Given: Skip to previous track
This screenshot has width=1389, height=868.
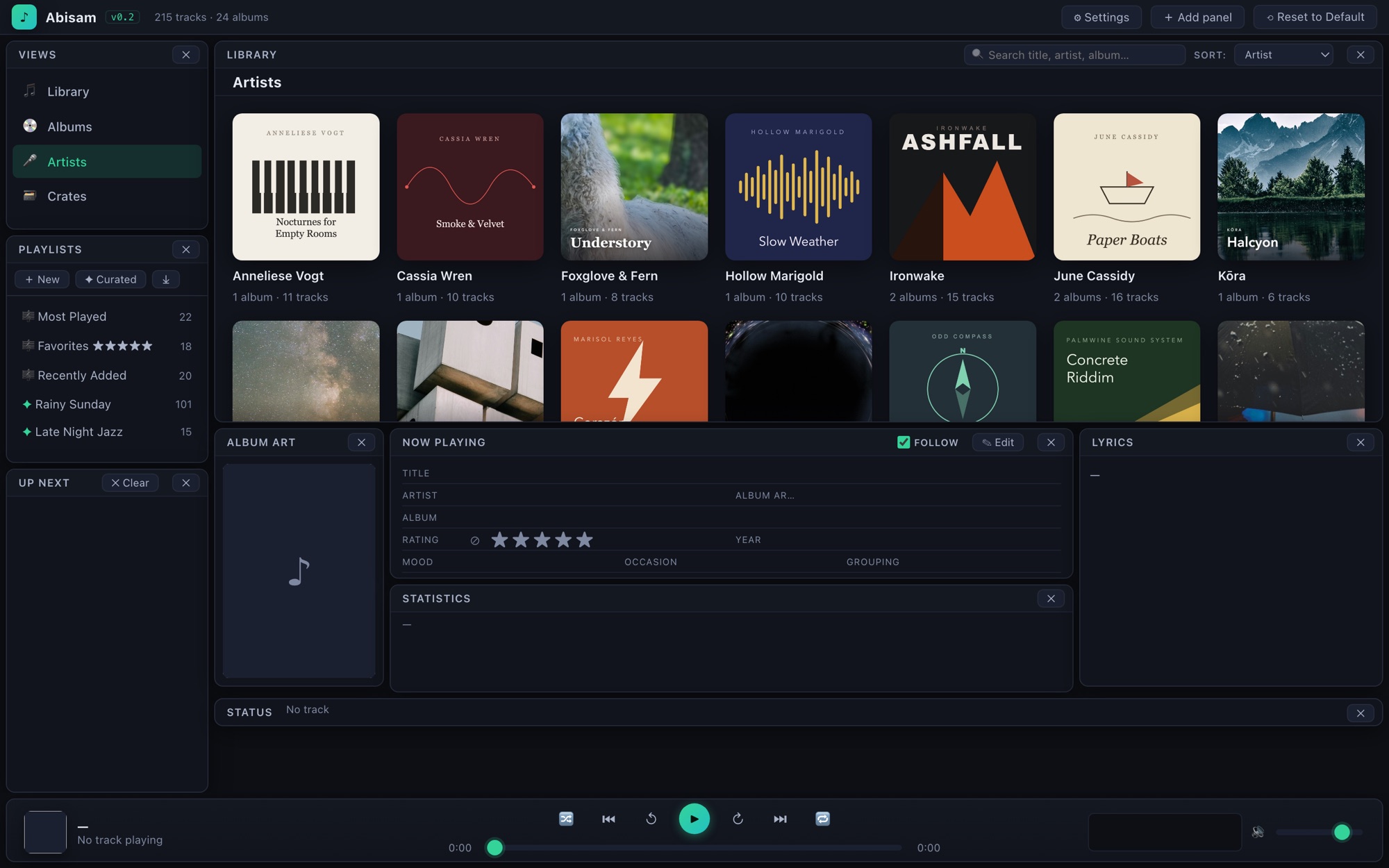Looking at the screenshot, I should click(608, 819).
